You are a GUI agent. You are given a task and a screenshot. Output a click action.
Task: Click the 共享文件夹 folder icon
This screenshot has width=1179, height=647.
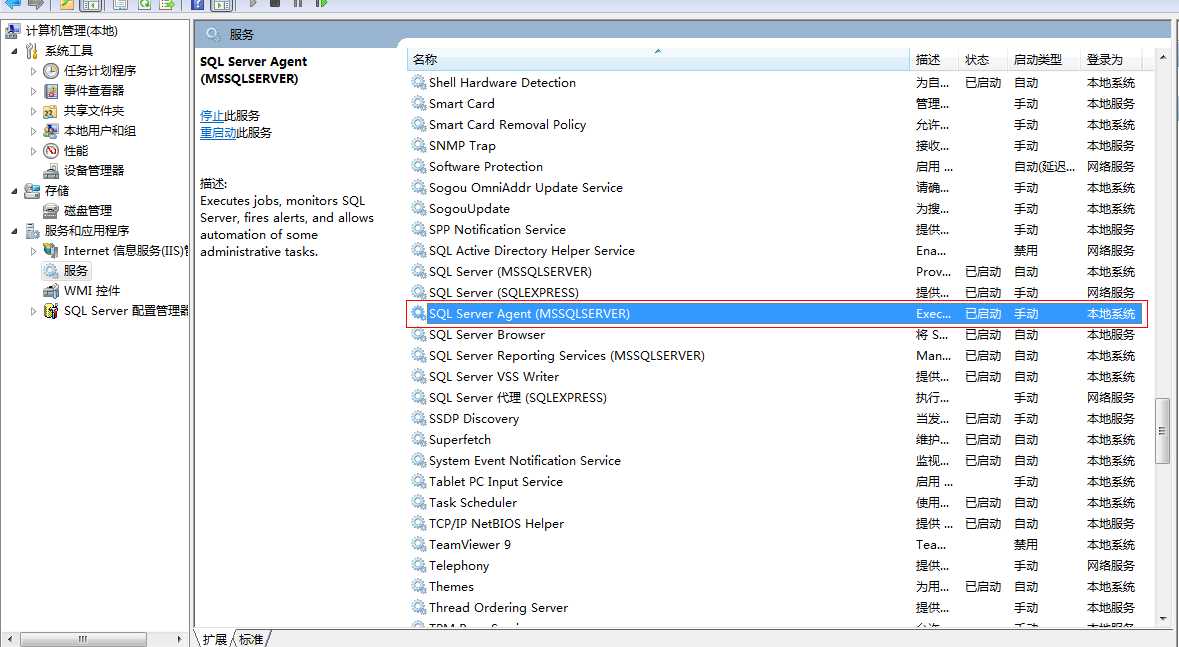50,111
